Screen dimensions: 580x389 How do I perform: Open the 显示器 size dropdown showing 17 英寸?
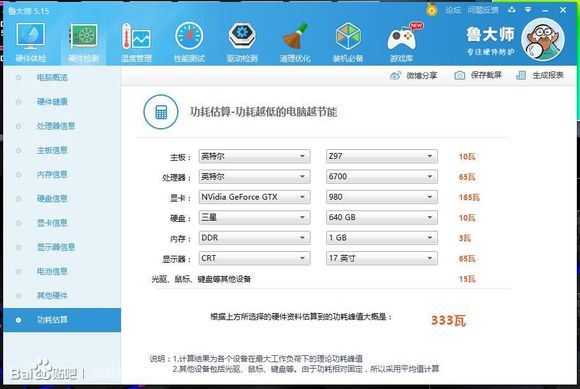tap(382, 258)
